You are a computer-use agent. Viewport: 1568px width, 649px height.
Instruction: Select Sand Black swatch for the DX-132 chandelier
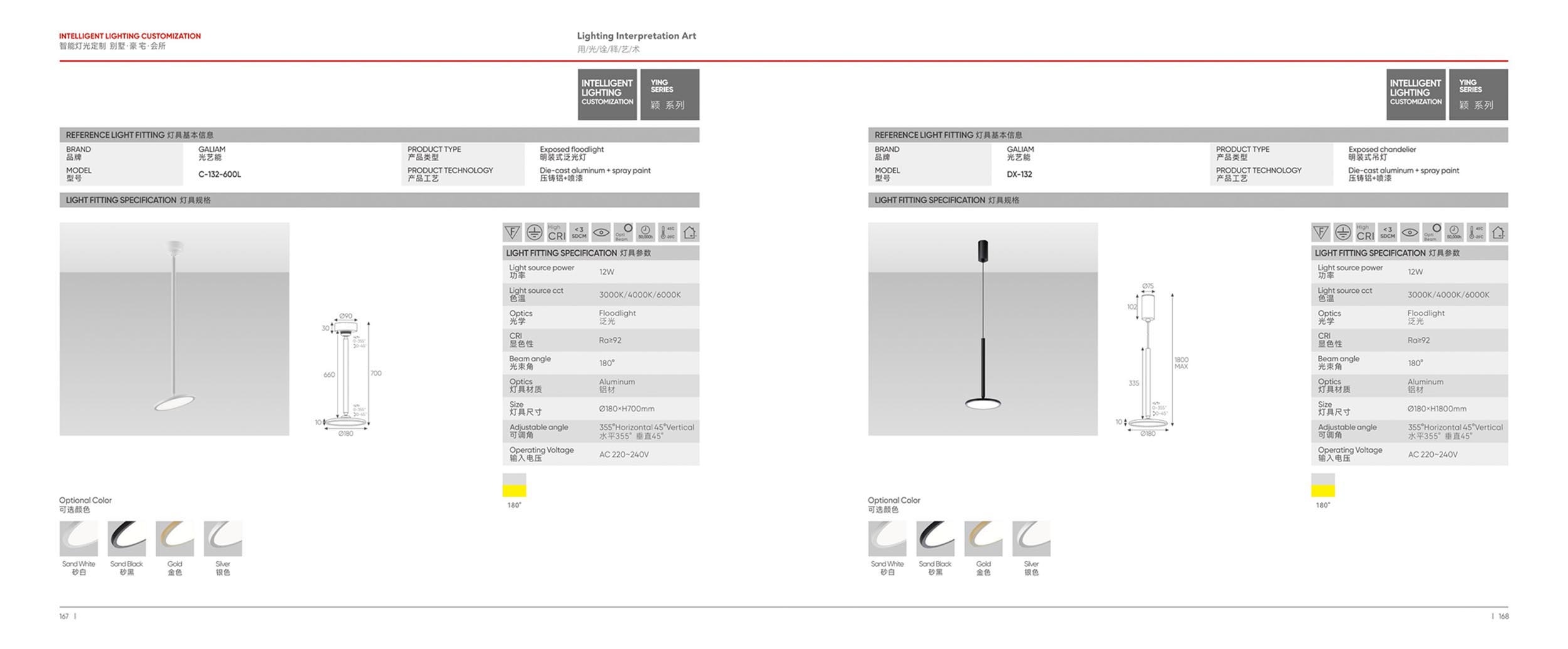coord(935,538)
